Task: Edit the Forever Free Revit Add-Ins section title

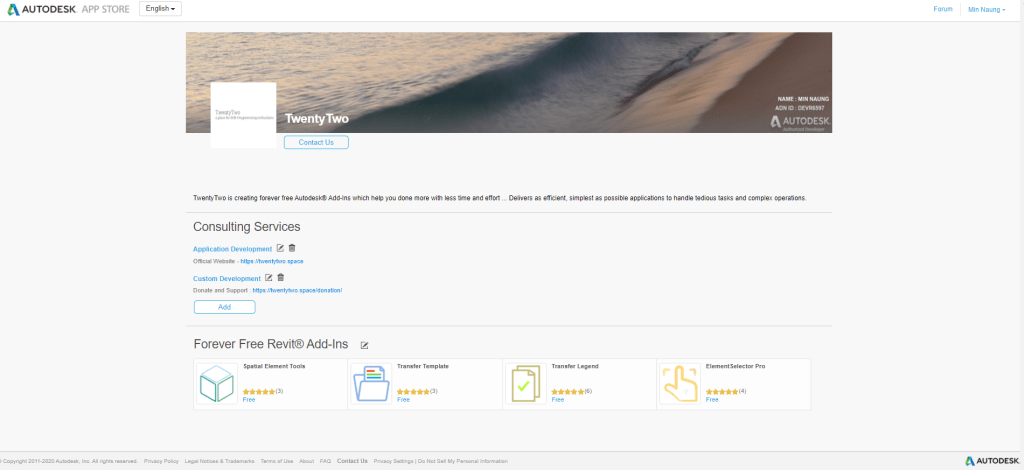Action: pyautogui.click(x=364, y=345)
